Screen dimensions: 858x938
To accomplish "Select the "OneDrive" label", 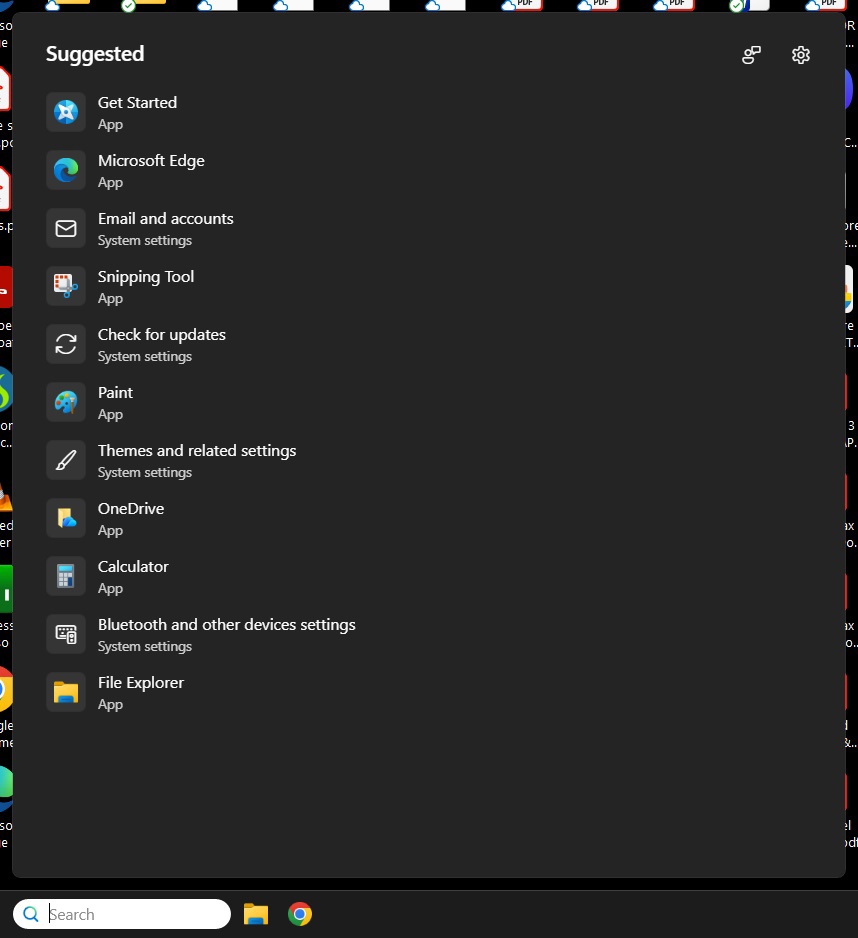I will 131,509.
